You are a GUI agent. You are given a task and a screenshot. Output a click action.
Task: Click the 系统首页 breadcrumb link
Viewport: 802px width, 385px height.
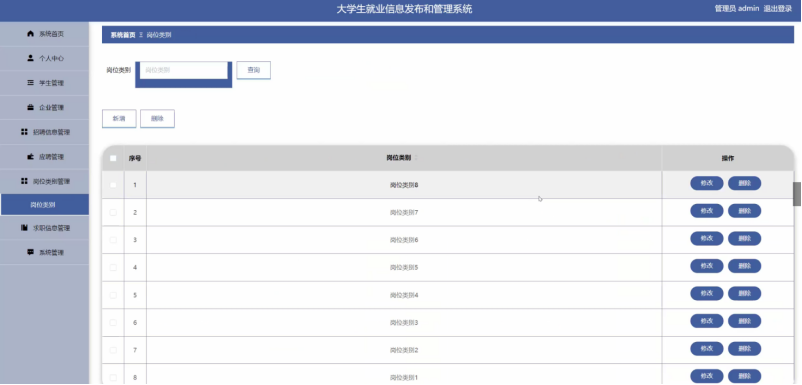[123, 35]
